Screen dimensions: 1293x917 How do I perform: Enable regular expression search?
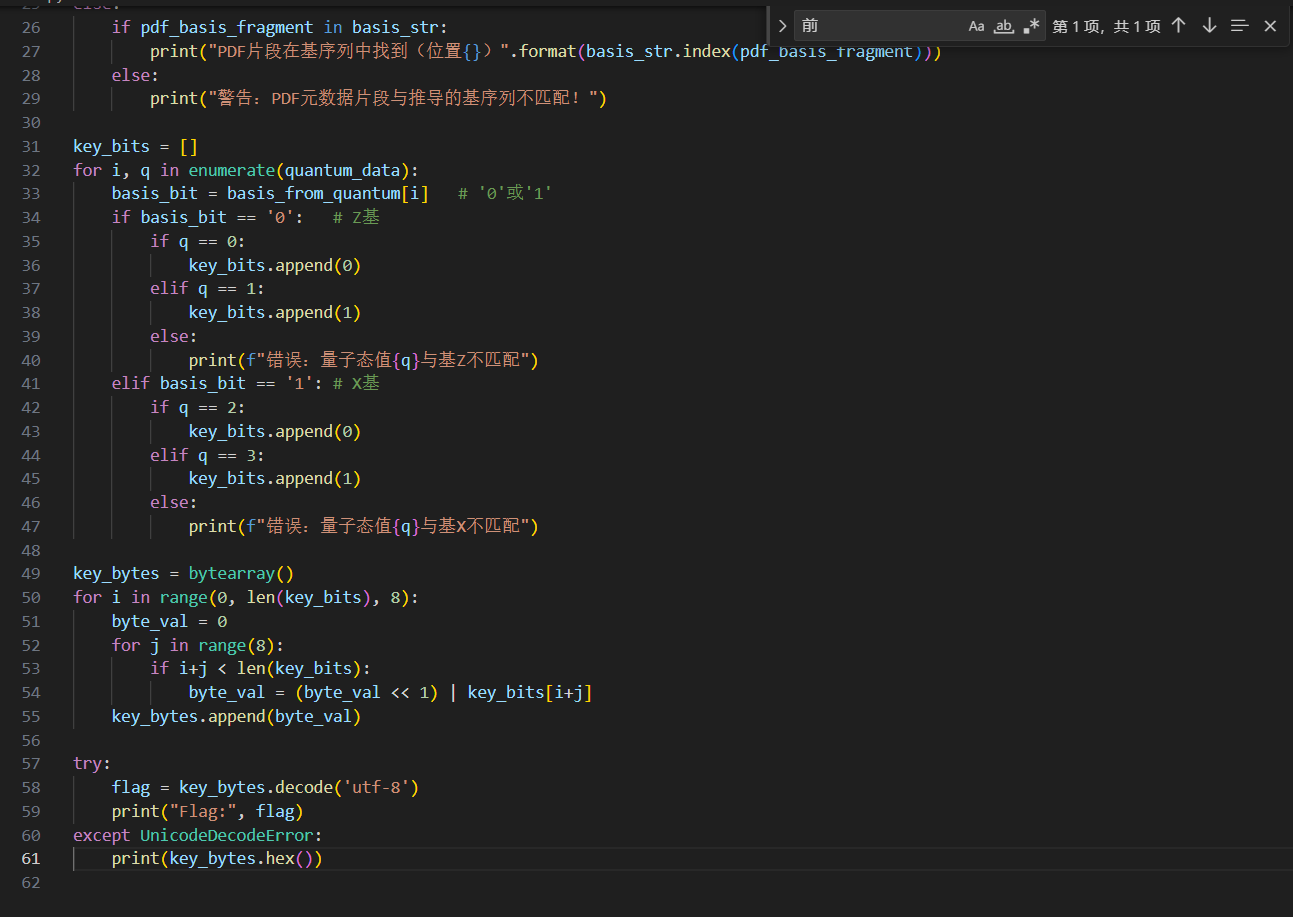pos(1031,26)
